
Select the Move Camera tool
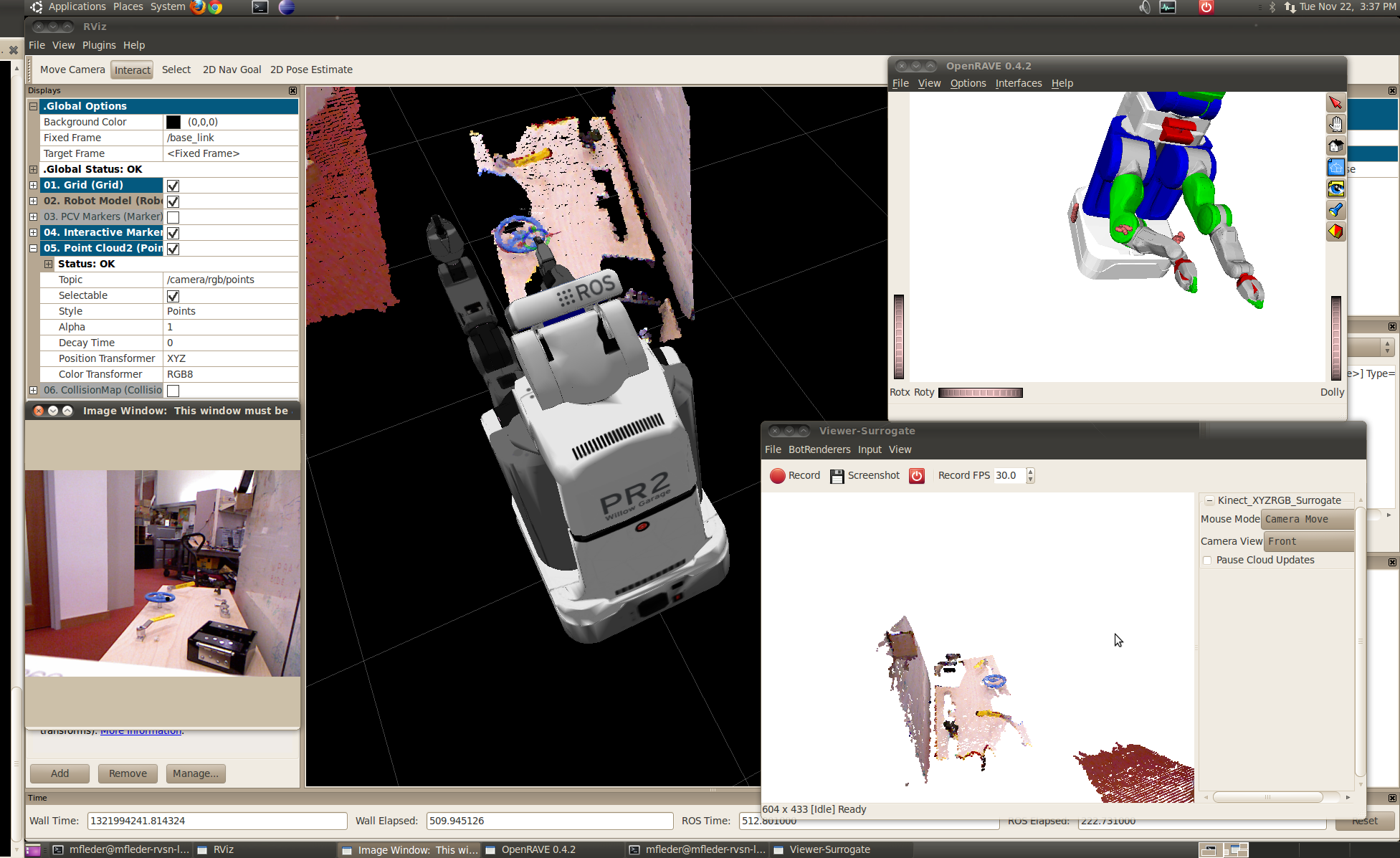coord(72,70)
